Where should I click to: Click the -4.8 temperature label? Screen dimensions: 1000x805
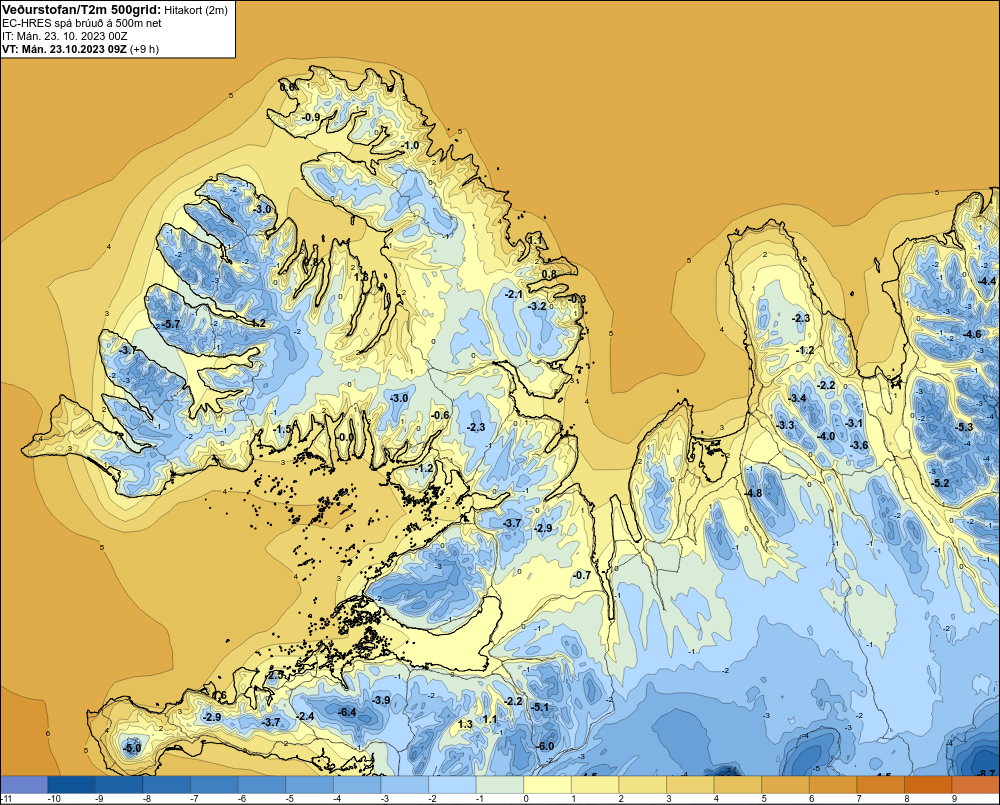[753, 493]
